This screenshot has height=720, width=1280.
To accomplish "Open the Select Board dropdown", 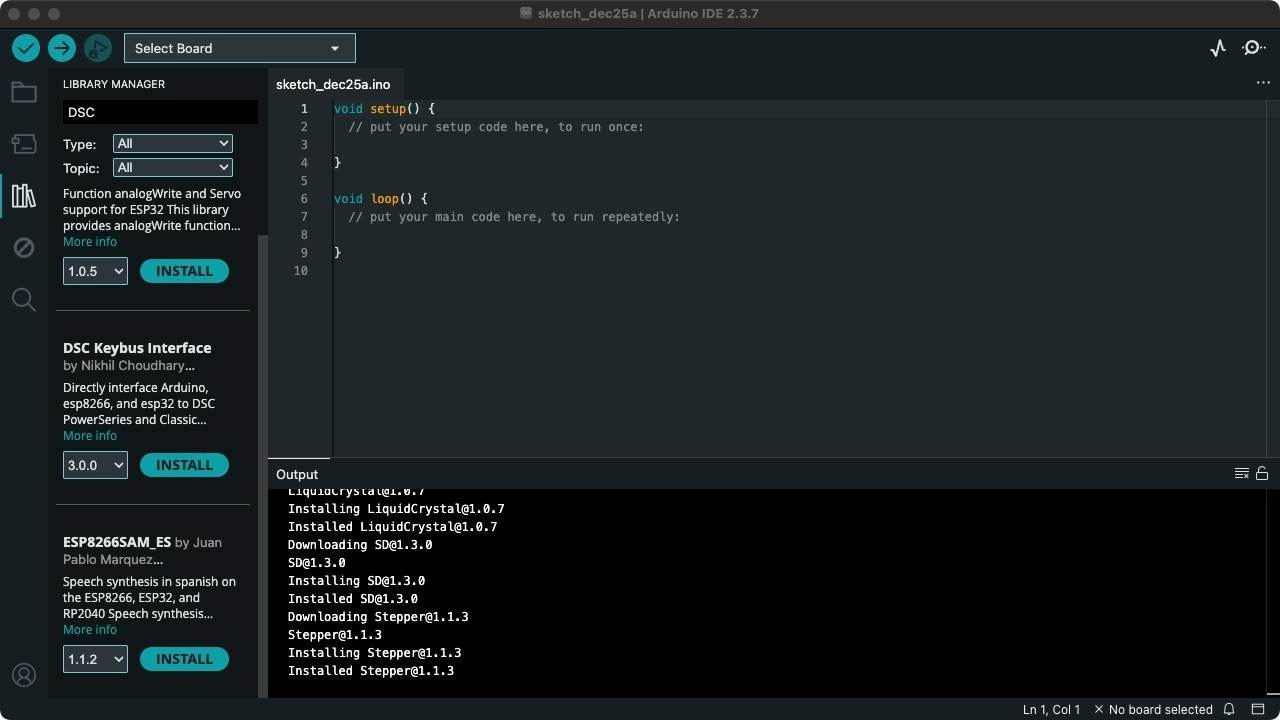I will (x=239, y=48).
